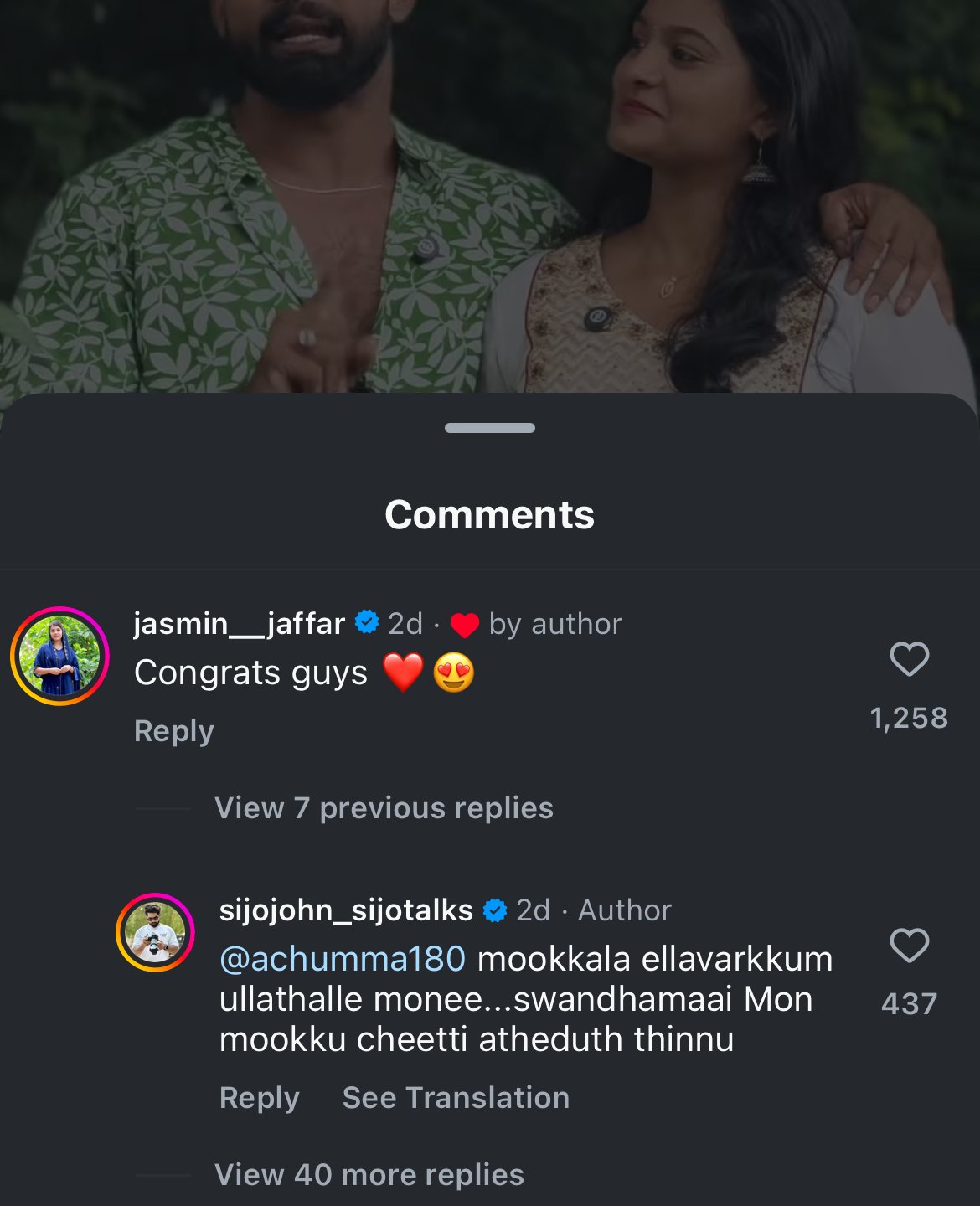Tap the red heart 'by author' indicator
The height and width of the screenshot is (1206, 980).
coord(464,625)
